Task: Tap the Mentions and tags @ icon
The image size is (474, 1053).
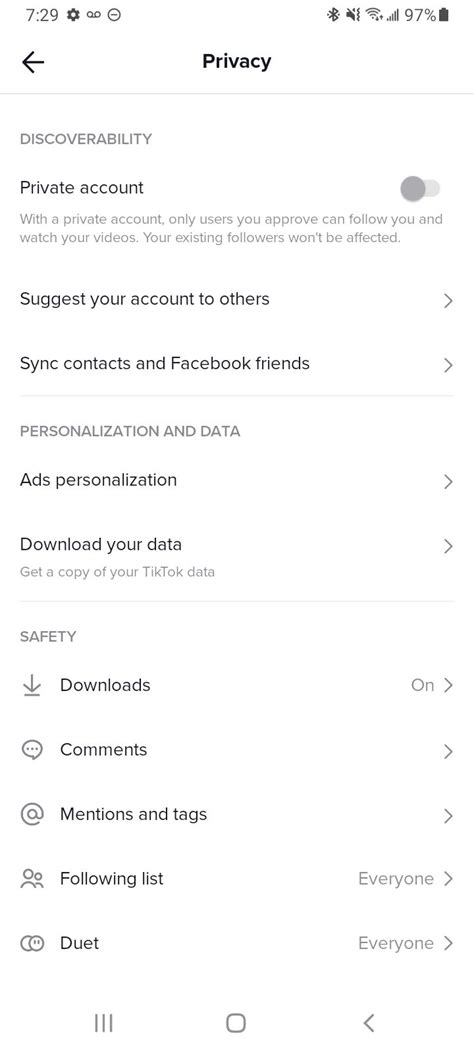Action: [x=32, y=815]
